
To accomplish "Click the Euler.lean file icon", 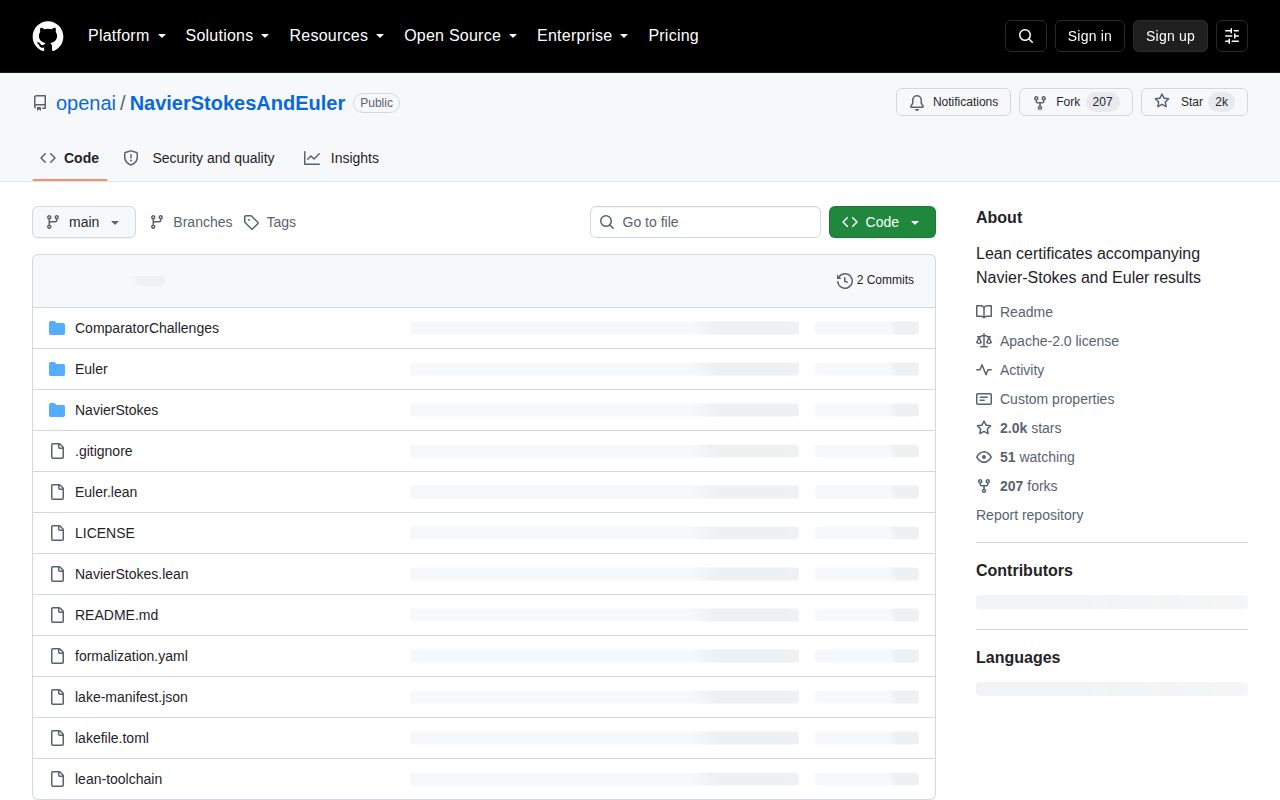I will 57,492.
